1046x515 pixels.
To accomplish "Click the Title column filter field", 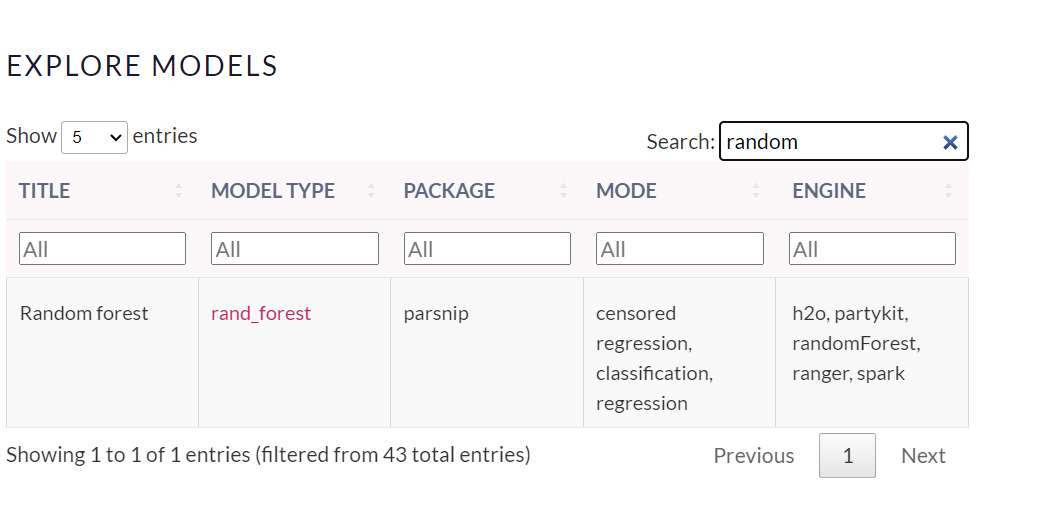I will coord(102,249).
